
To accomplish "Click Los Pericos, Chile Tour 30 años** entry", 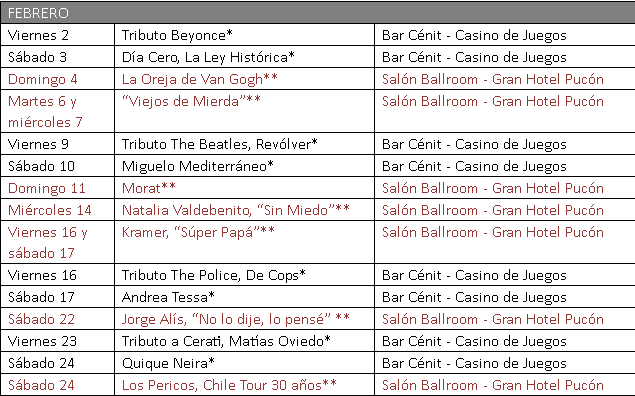I will 229,385.
